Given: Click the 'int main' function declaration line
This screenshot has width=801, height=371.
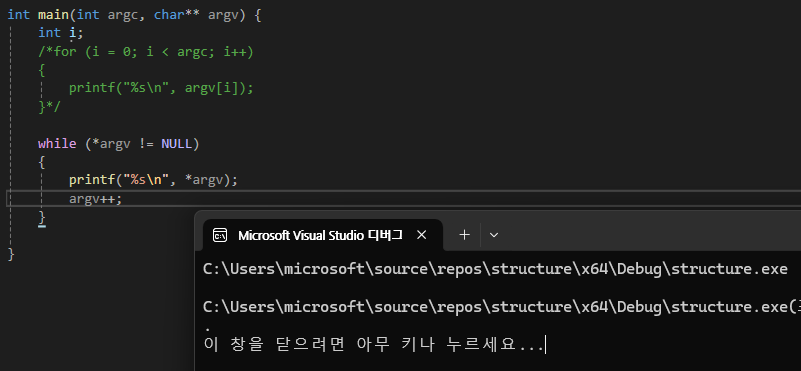Looking at the screenshot, I should click(134, 14).
